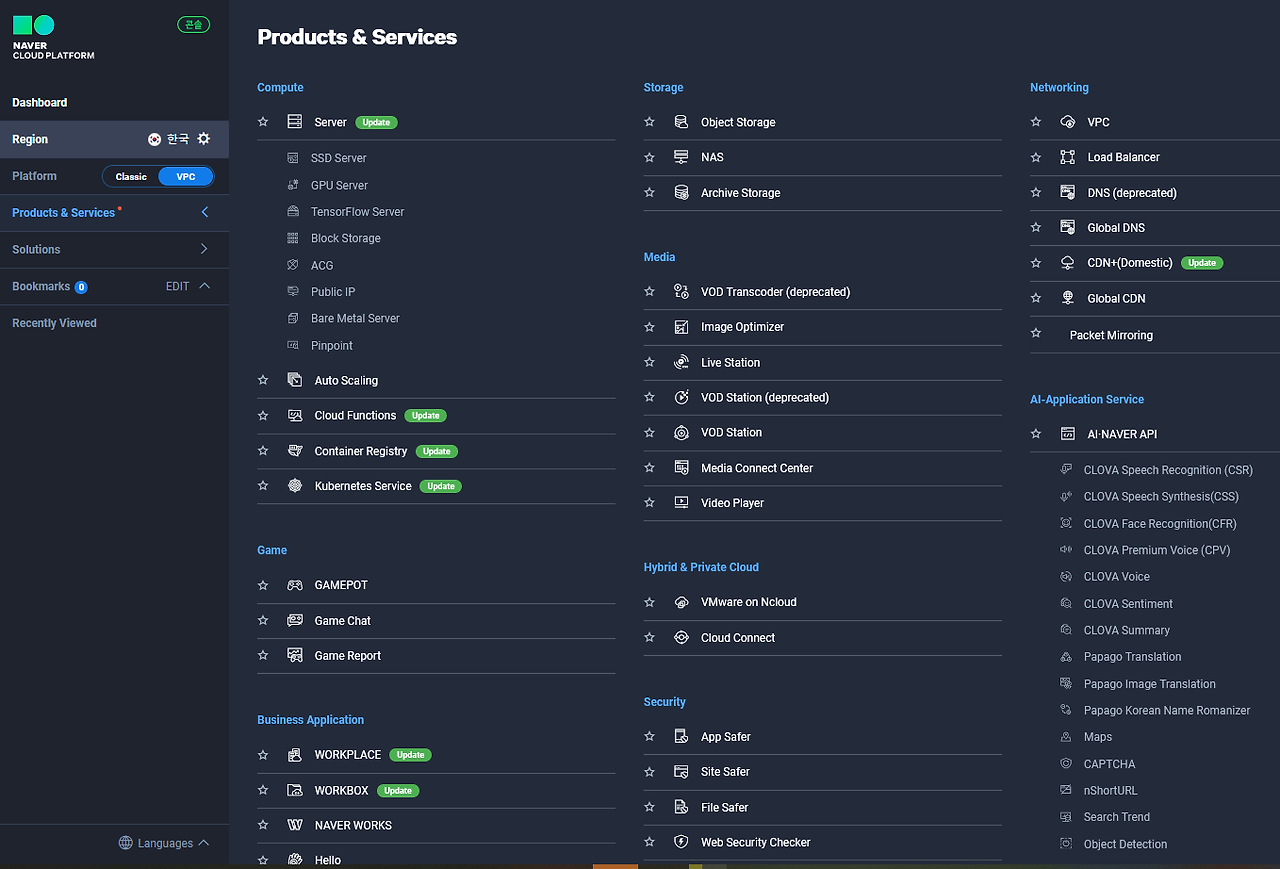
Task: Click the Auto Scaling icon
Action: pos(295,380)
